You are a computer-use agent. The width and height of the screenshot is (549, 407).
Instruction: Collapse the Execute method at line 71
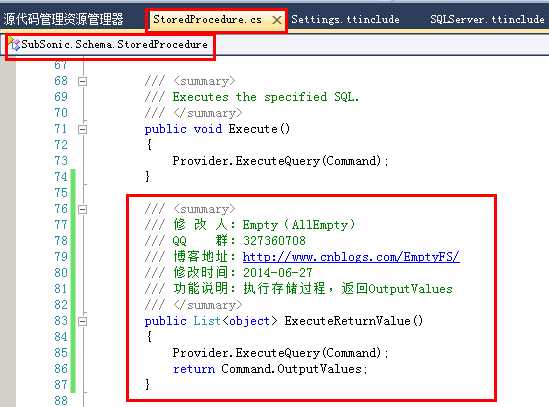[x=83, y=130]
